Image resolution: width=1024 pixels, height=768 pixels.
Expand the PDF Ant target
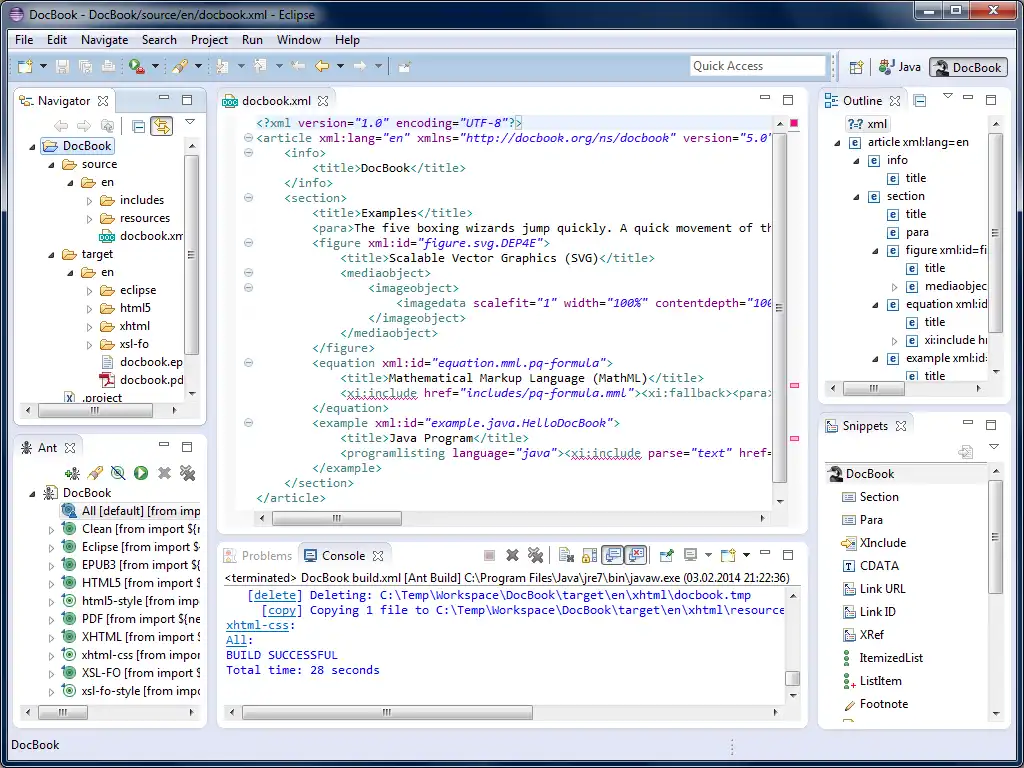click(x=52, y=619)
